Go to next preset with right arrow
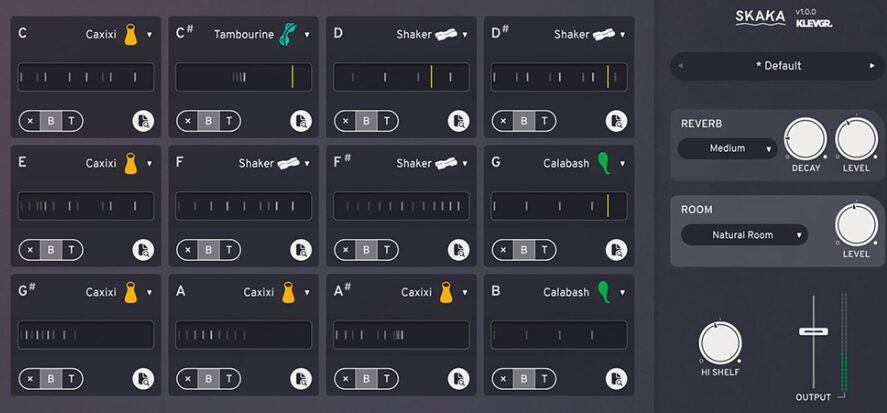Screen dimensions: 887x413 [x=872, y=66]
